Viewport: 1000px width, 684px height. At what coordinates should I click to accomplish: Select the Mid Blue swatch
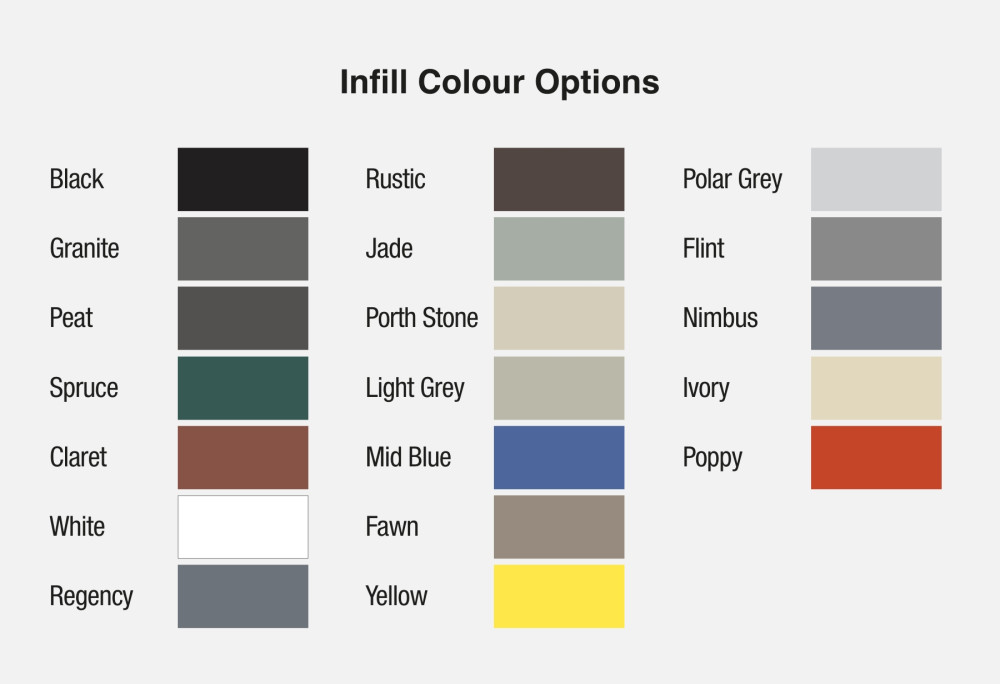coord(559,457)
